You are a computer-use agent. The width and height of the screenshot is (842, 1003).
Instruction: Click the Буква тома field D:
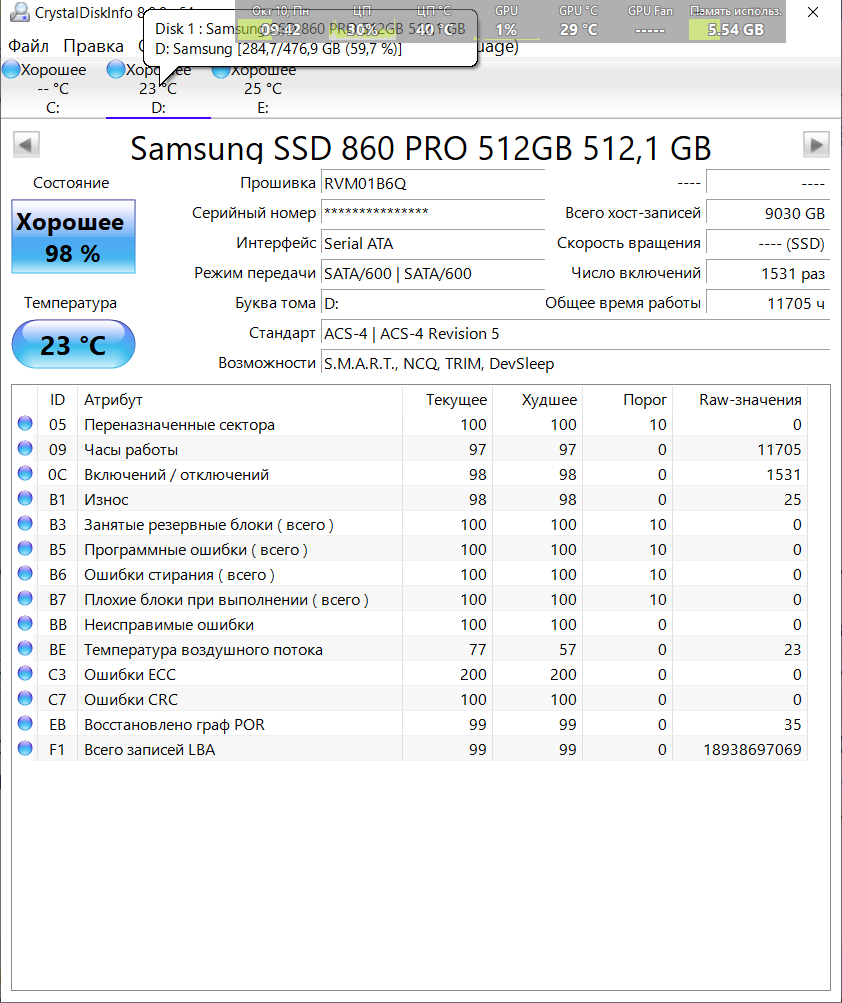(x=433, y=303)
